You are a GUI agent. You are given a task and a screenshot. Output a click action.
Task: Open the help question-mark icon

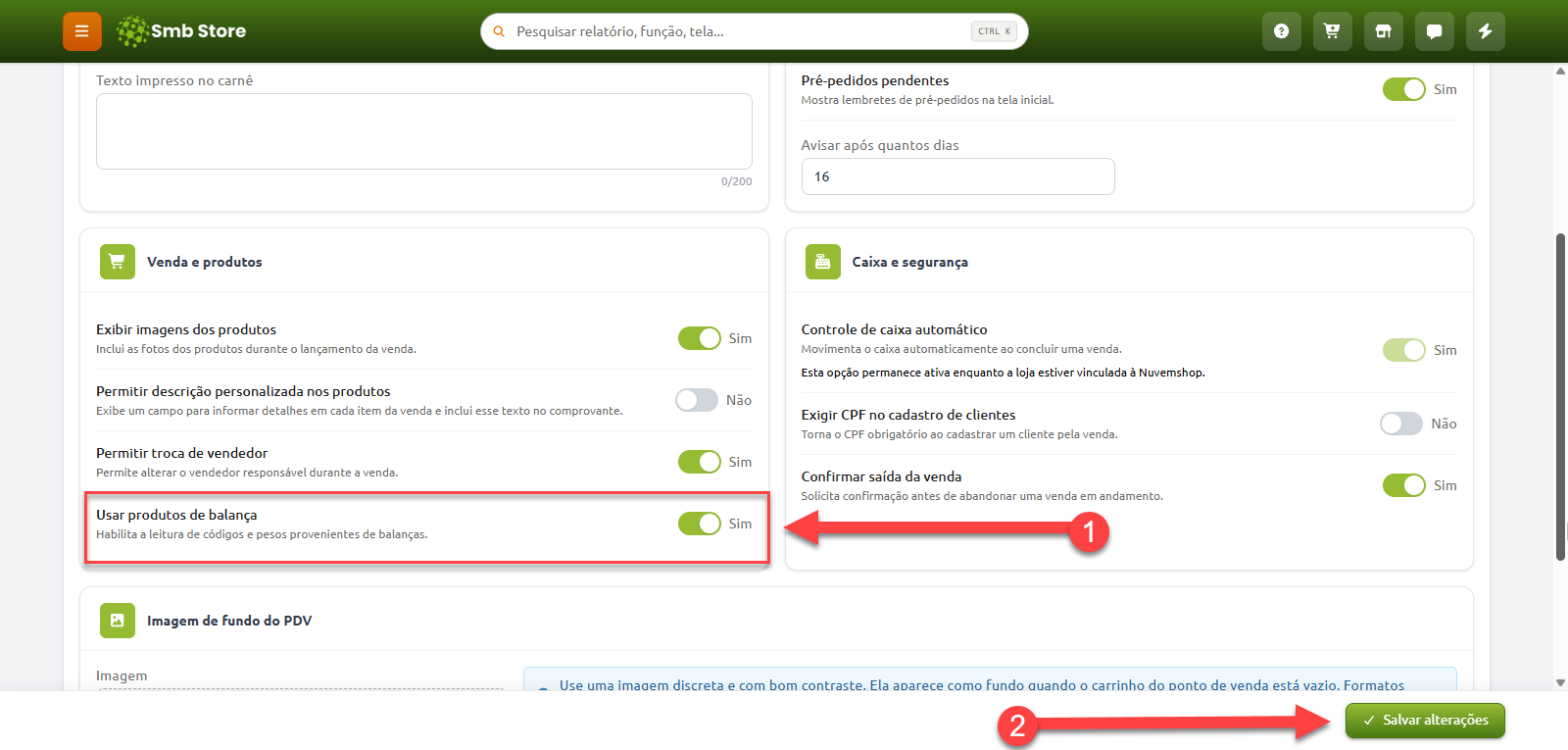[x=1281, y=31]
